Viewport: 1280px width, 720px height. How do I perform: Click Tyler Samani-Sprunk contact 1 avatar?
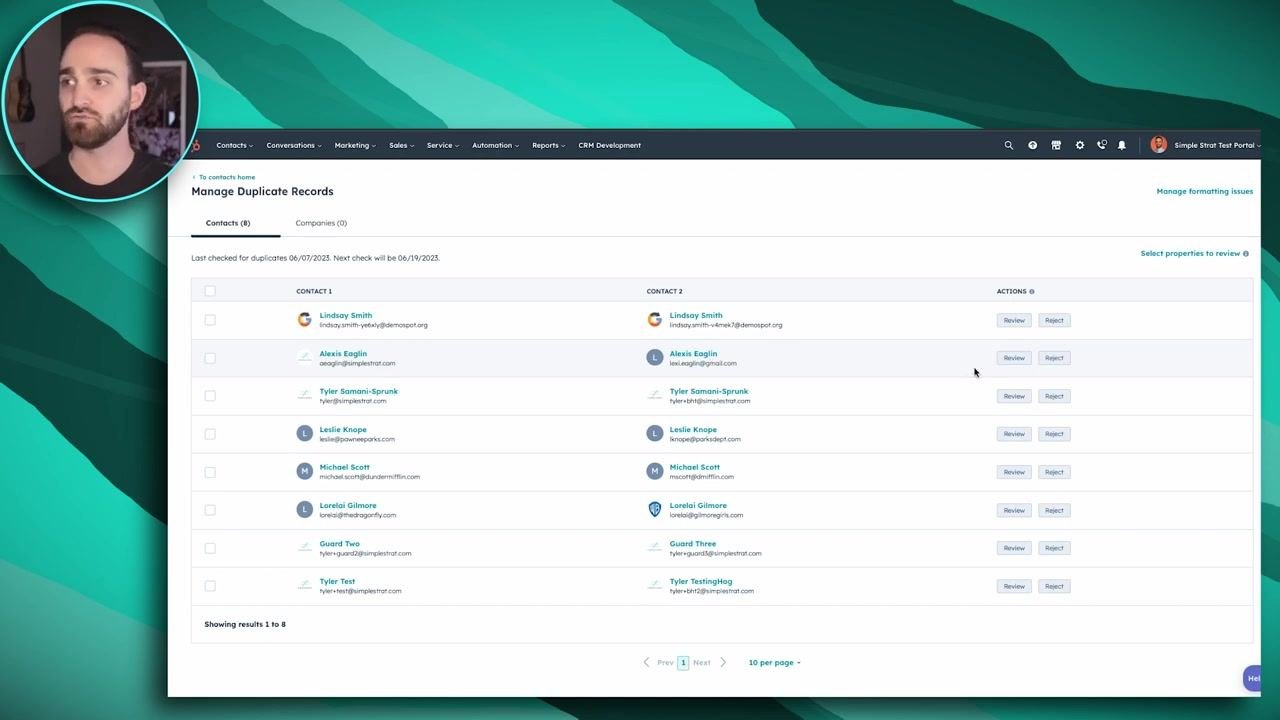point(304,396)
